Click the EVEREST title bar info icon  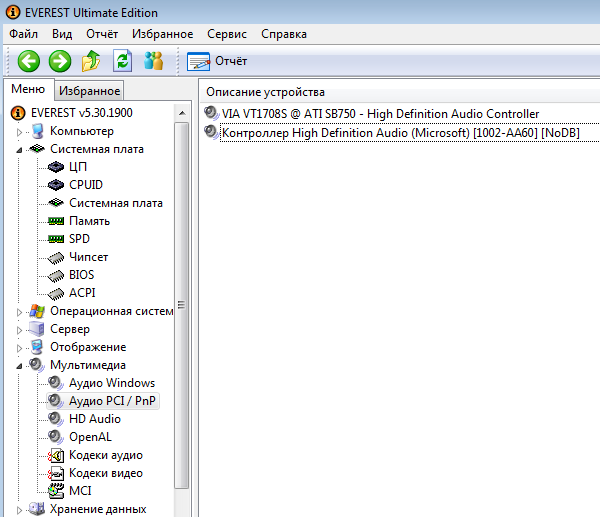(x=13, y=12)
